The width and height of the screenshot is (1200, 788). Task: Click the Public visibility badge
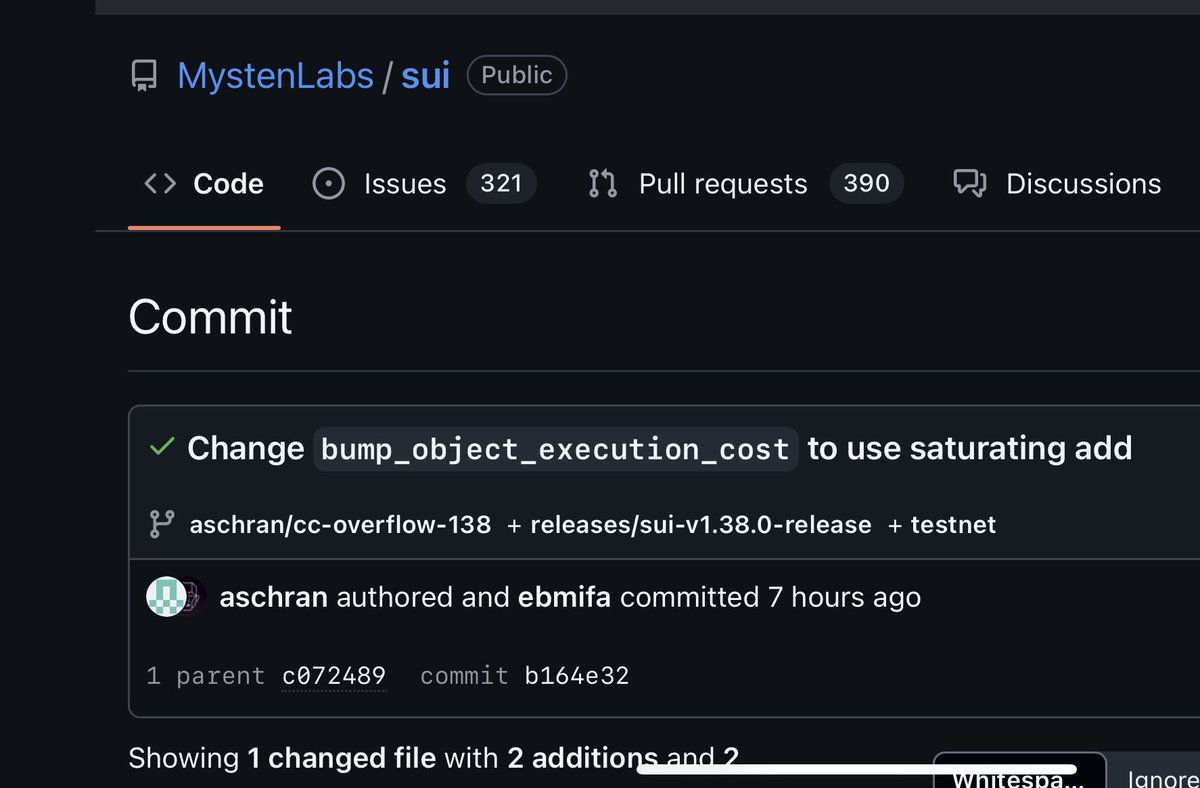pyautogui.click(x=517, y=75)
